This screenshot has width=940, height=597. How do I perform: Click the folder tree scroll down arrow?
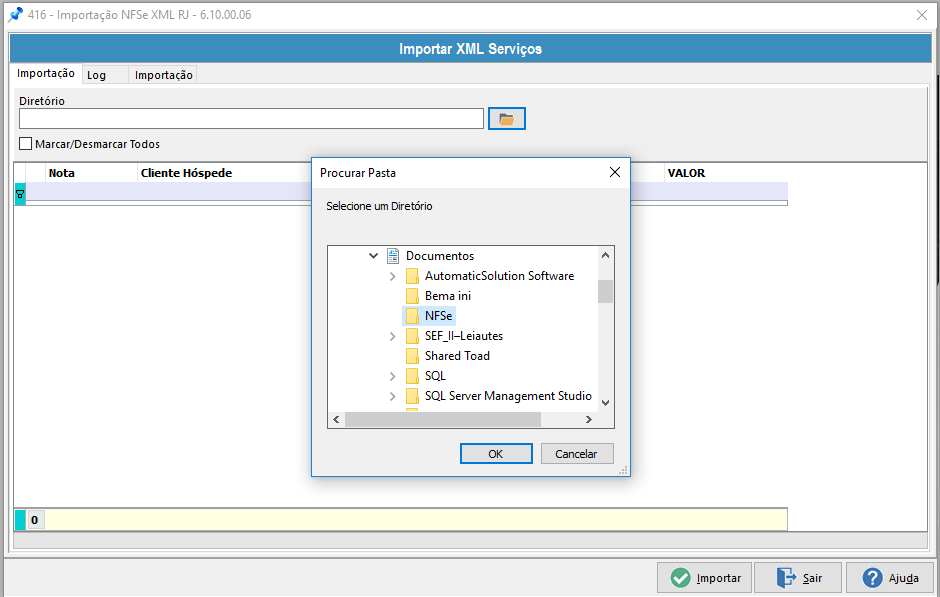605,403
